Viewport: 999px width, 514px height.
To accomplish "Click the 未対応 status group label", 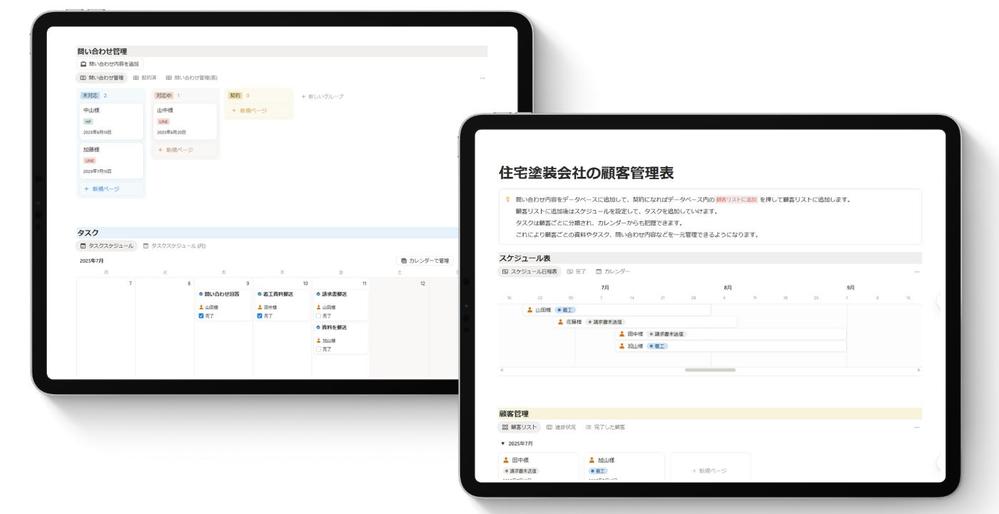I will pyautogui.click(x=89, y=96).
